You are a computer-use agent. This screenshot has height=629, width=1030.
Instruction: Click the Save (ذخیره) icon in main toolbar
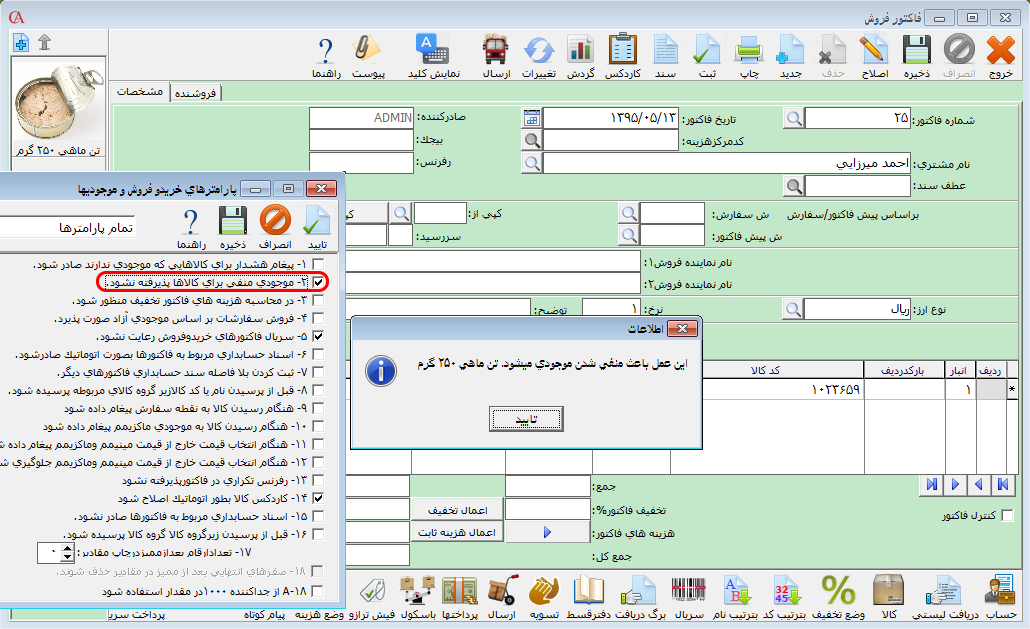click(x=916, y=56)
